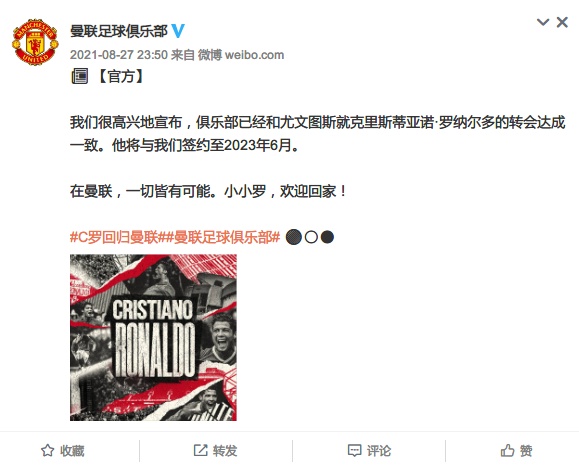Click the weibo.com source link
Screen dimensions: 579x468
pos(254,55)
